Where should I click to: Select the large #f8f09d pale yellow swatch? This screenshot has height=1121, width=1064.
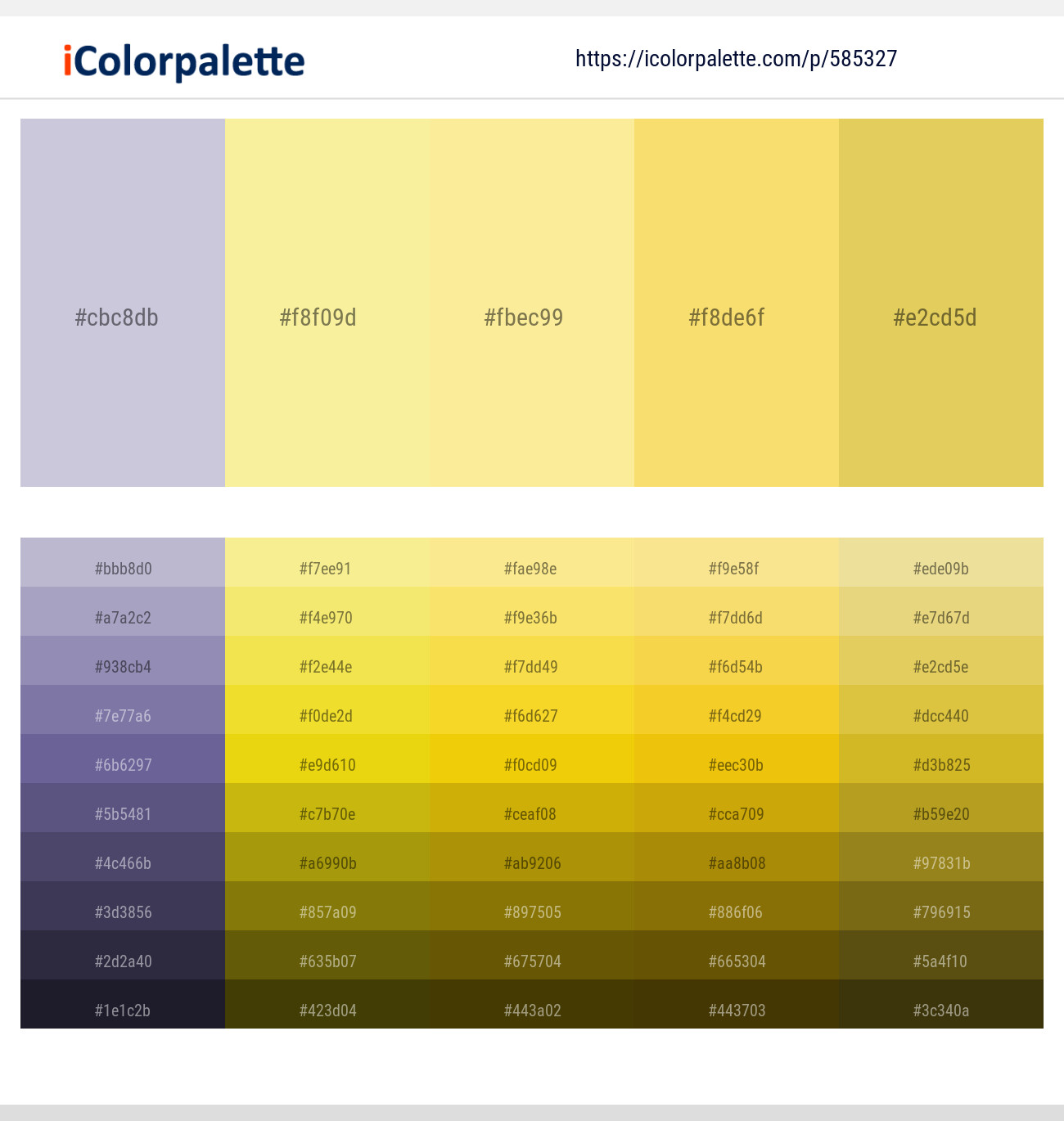click(x=327, y=303)
